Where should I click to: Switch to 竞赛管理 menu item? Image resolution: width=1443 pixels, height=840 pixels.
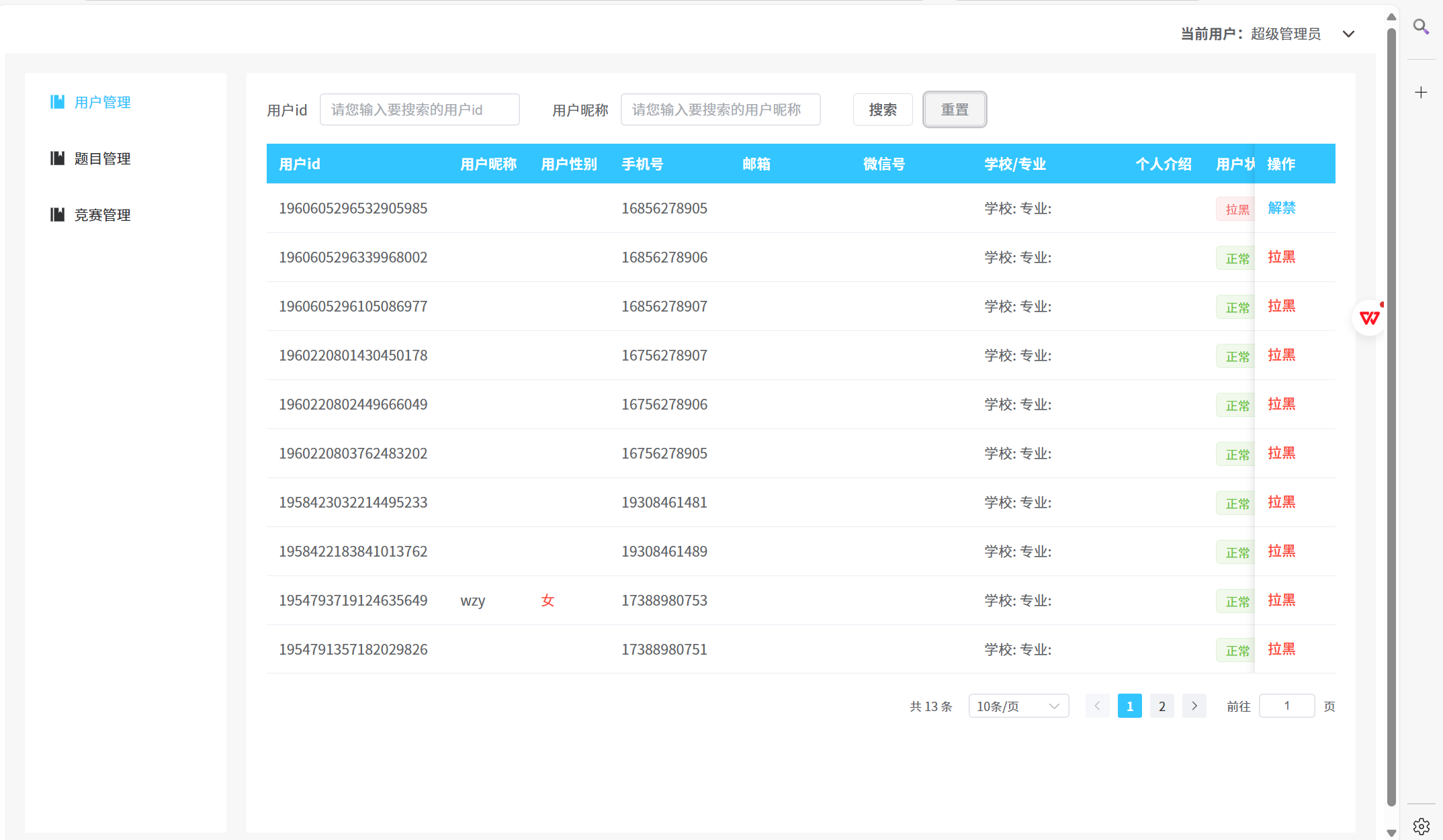[x=102, y=215]
